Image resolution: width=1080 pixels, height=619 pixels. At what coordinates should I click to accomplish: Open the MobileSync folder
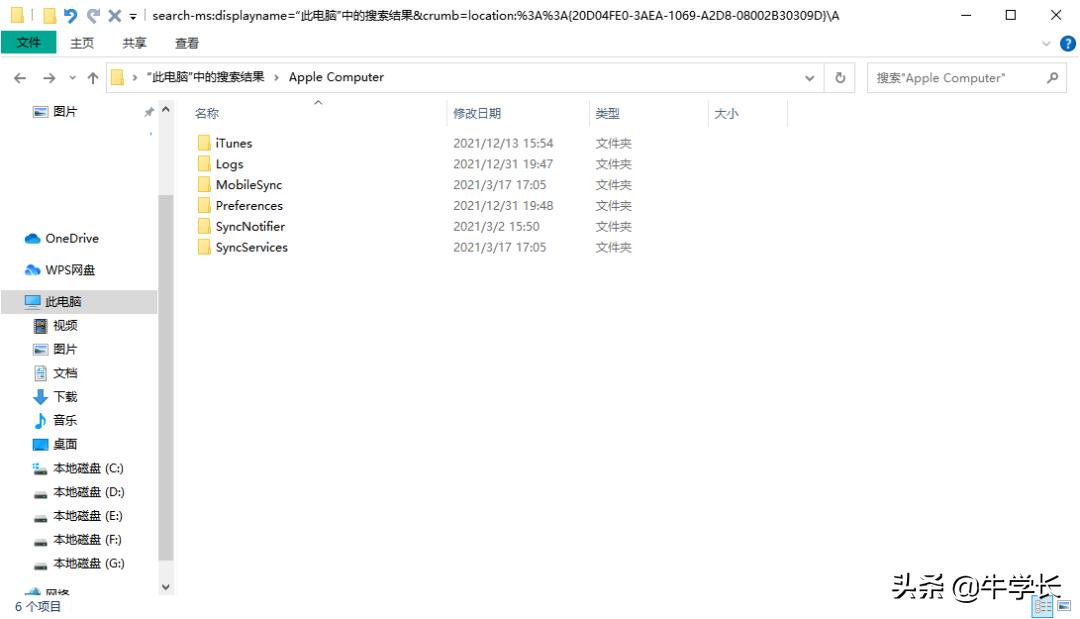point(248,184)
